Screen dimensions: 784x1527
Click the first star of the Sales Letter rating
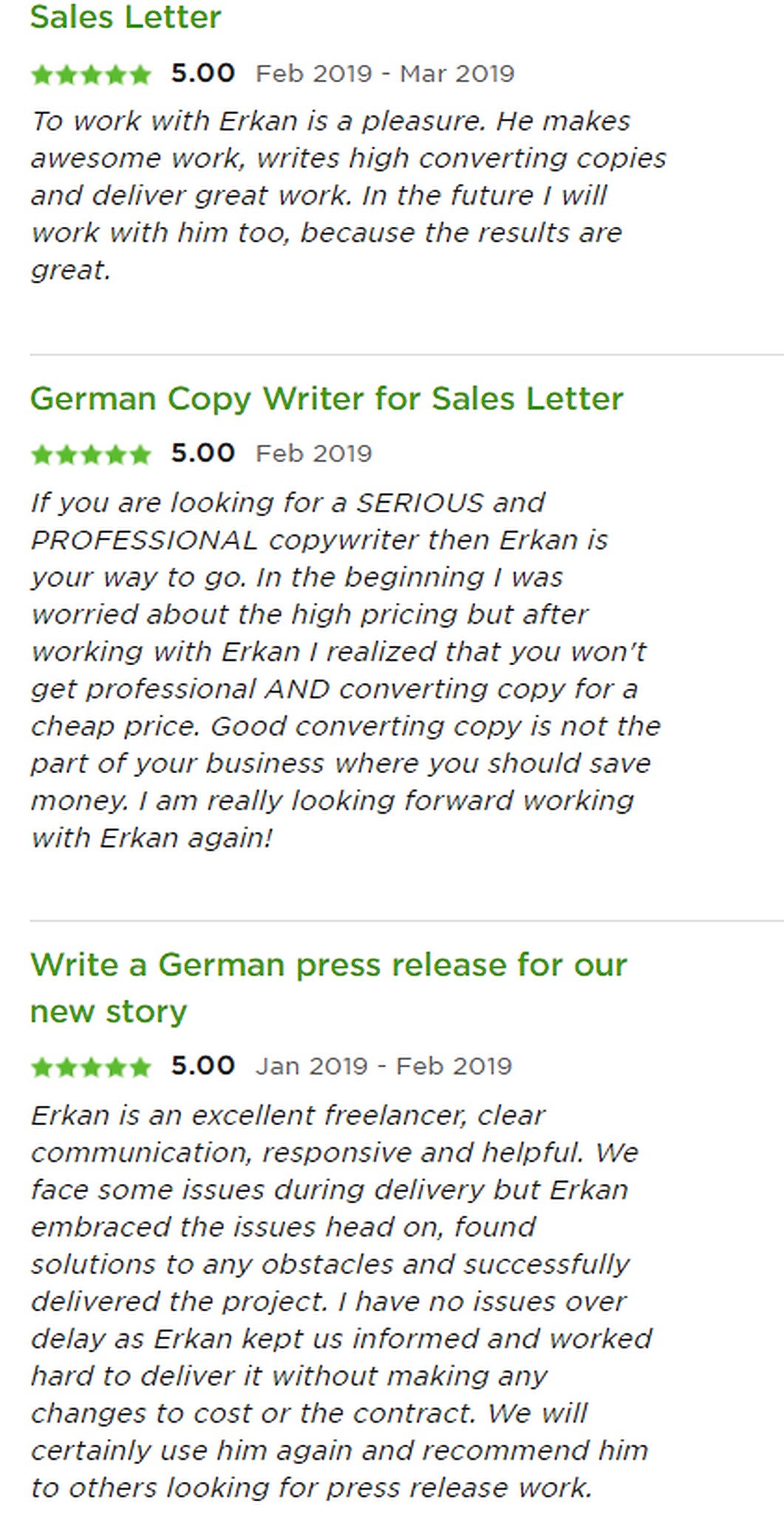pos(42,74)
